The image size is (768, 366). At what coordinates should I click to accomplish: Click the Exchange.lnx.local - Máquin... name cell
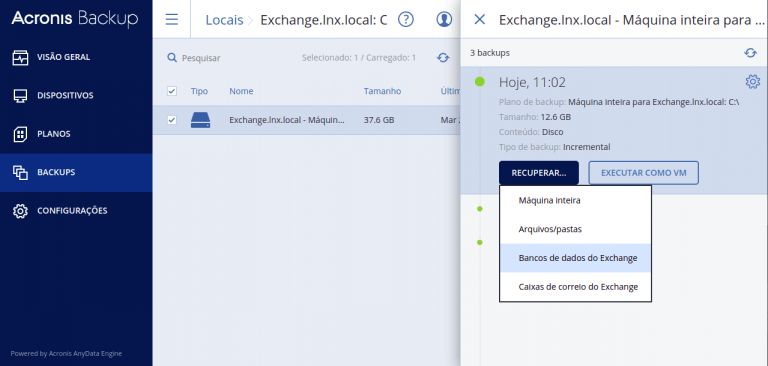(x=287, y=120)
